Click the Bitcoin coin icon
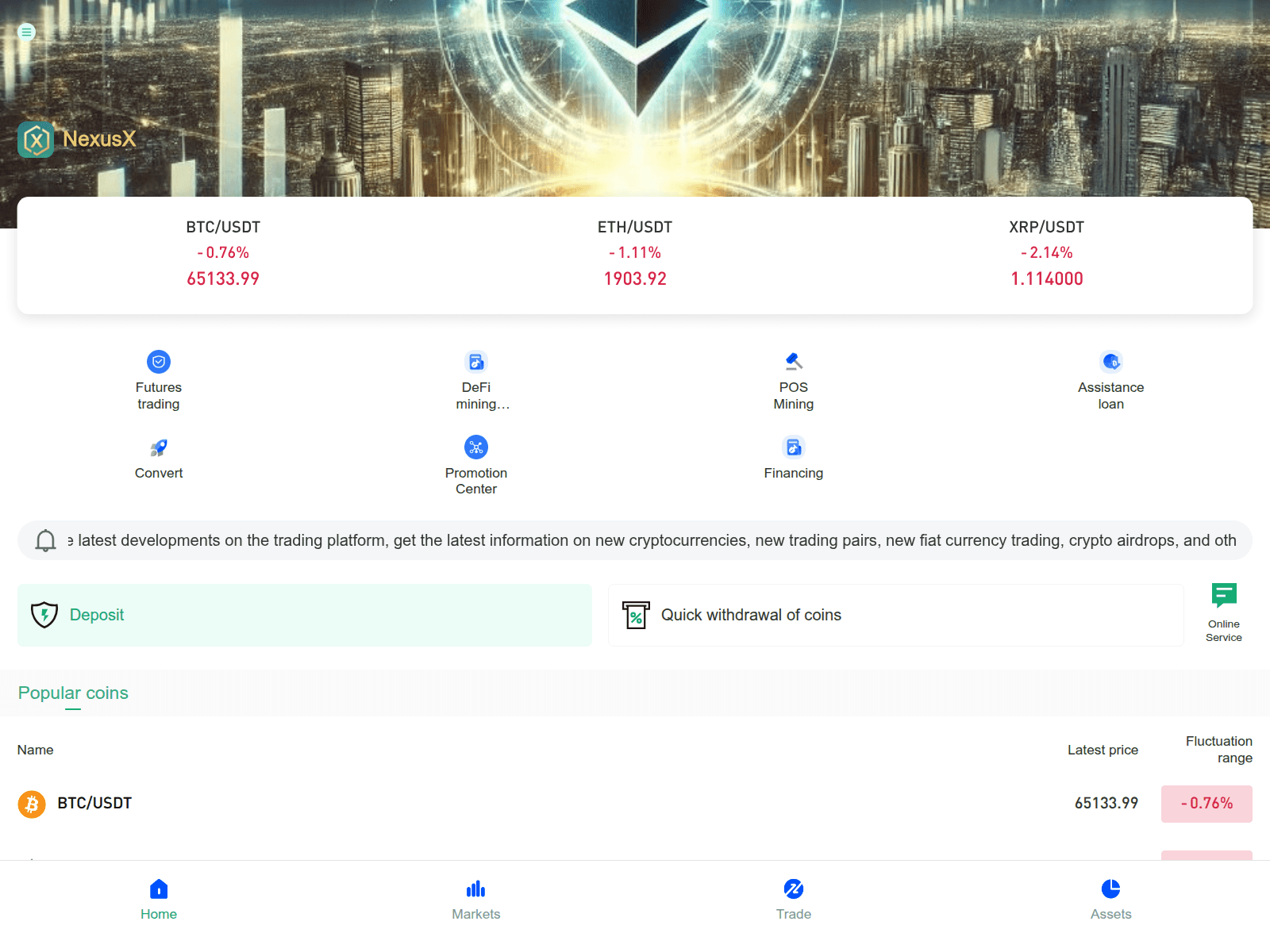This screenshot has height=952, width=1270. pyautogui.click(x=32, y=804)
